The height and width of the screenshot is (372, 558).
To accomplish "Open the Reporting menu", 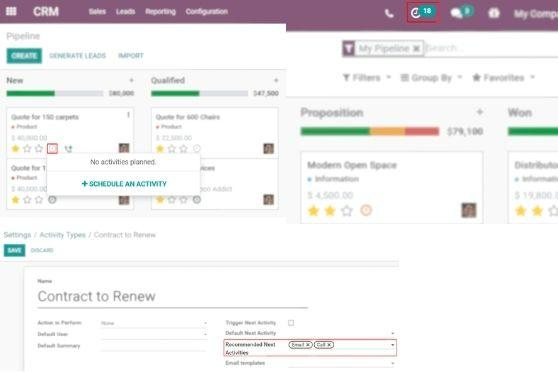I will pos(160,12).
